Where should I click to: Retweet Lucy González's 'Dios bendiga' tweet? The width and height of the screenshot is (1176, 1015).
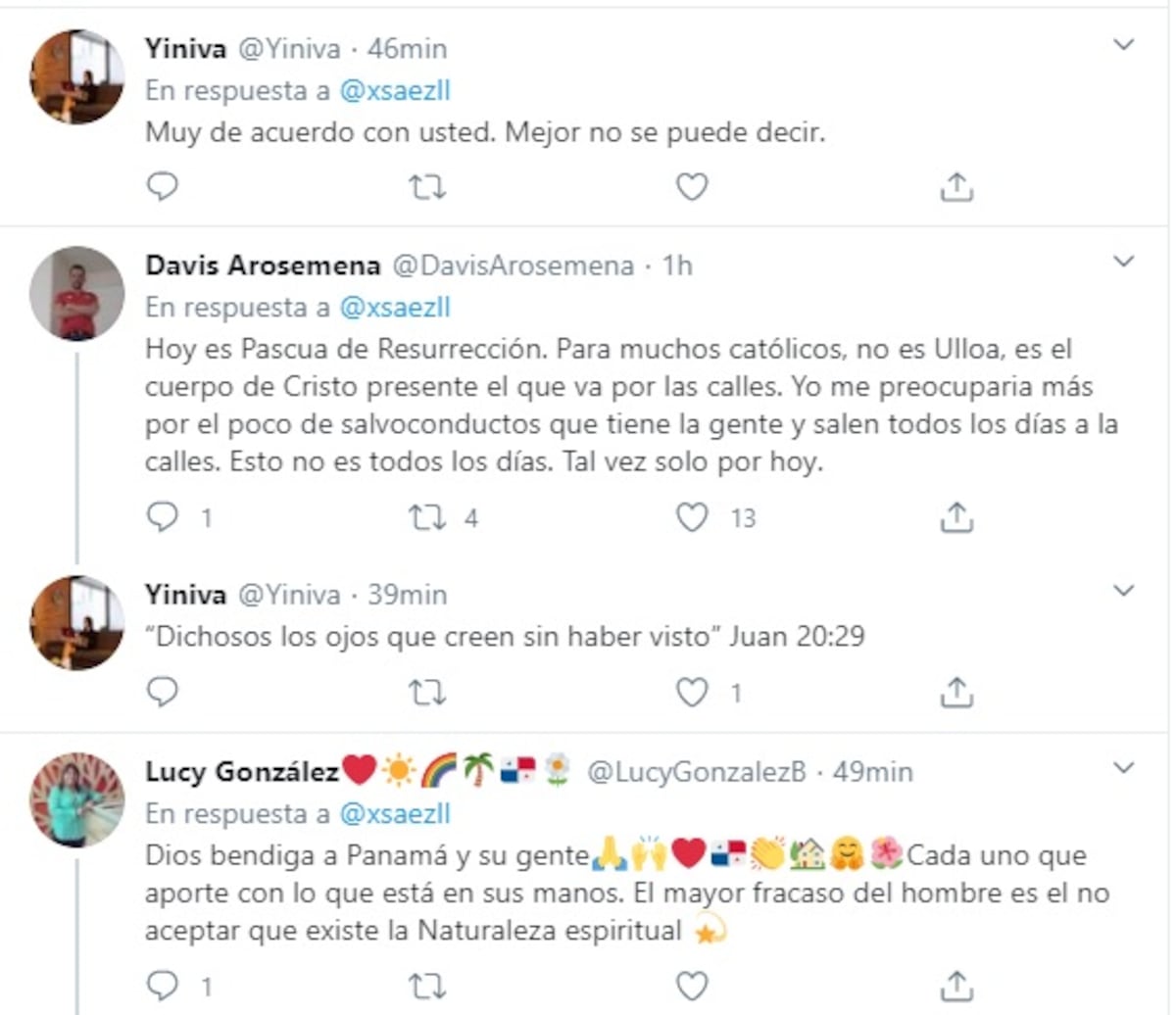point(427,985)
